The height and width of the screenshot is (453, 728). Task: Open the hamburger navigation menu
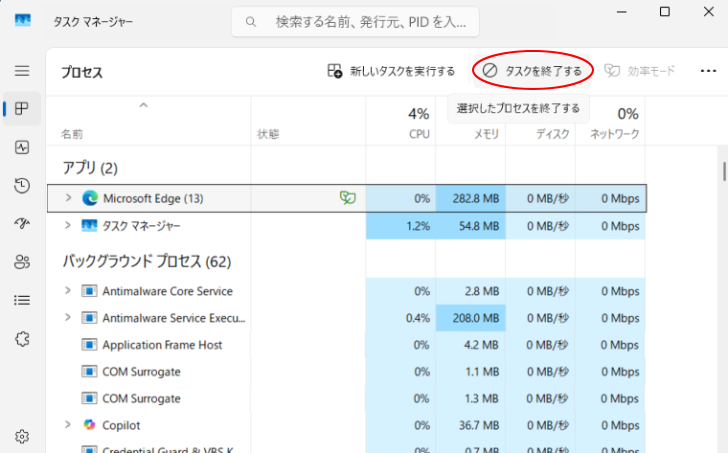[x=22, y=71]
